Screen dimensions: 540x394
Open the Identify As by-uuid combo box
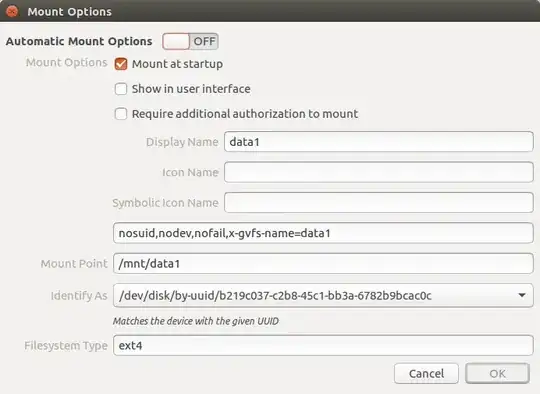pos(323,296)
